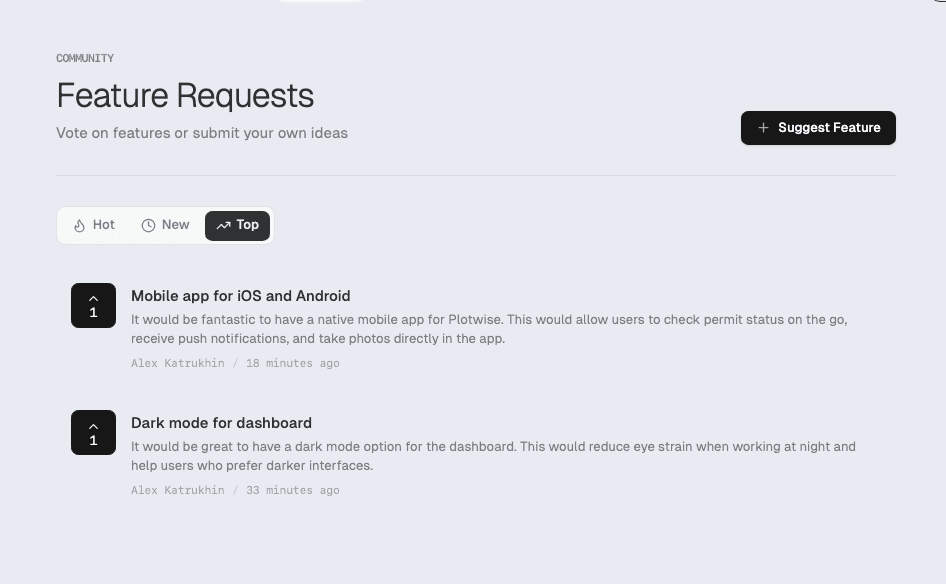Switch to the New sort tab
Viewport: 946px width, 584px height.
click(x=165, y=225)
